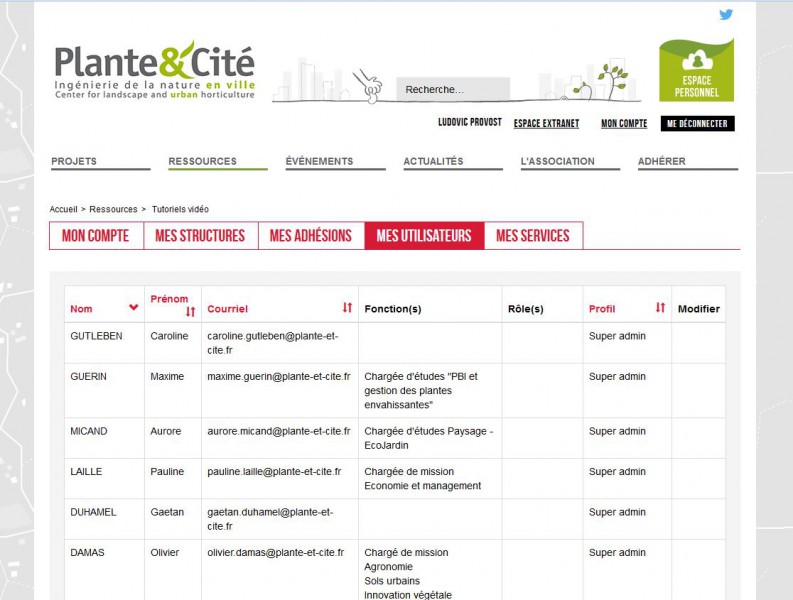
Task: Click the first name Pauline
Action: [x=167, y=472]
